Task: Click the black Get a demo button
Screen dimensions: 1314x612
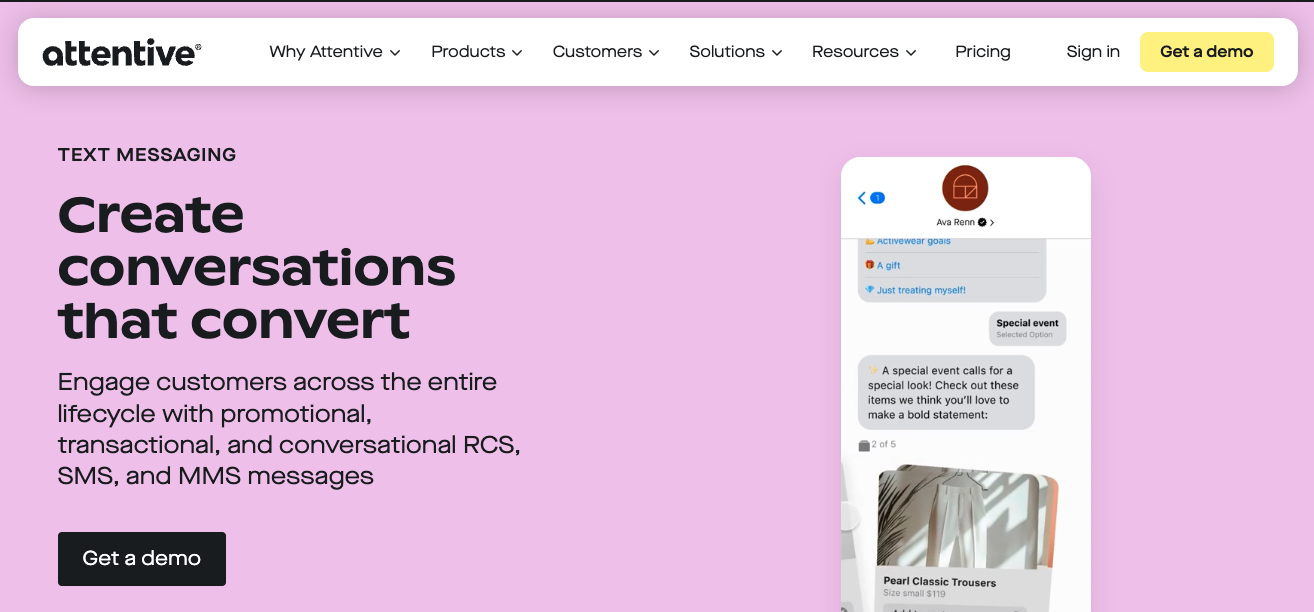Action: coord(141,559)
